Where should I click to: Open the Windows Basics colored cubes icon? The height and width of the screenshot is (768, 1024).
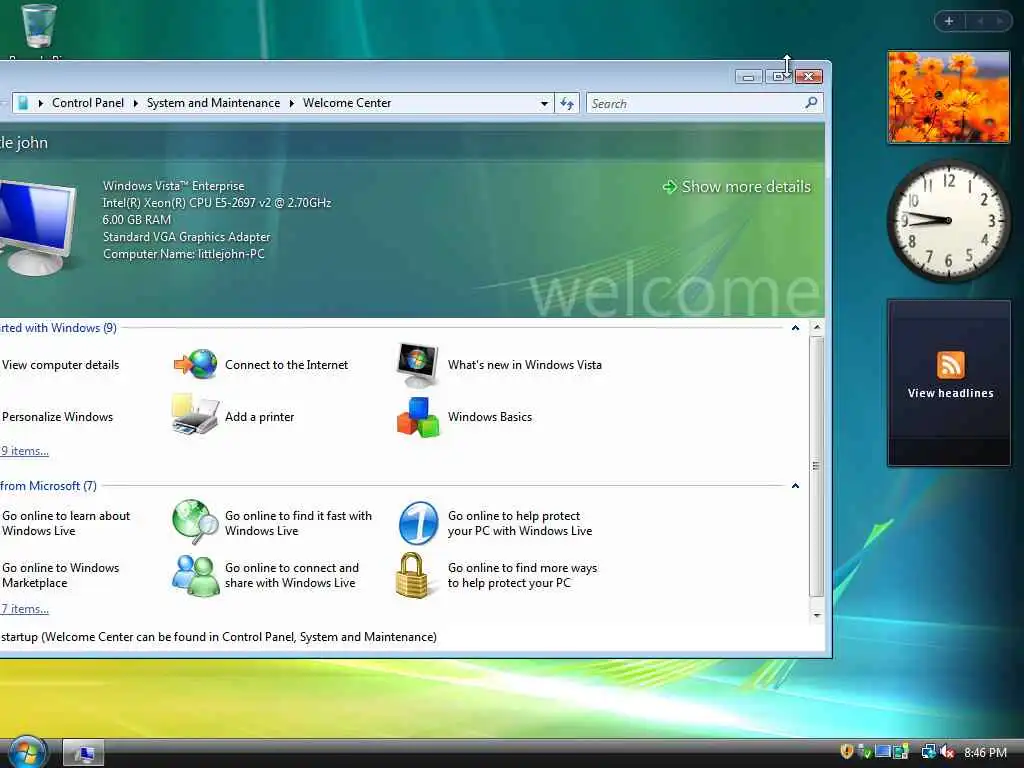coord(418,417)
